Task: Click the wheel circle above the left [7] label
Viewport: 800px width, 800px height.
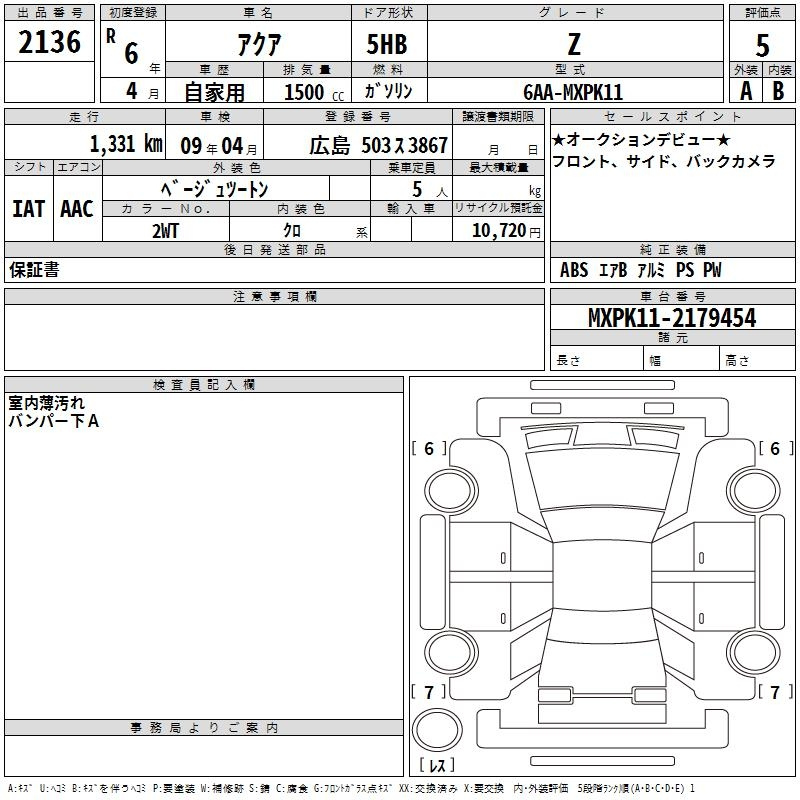Action: click(x=451, y=653)
